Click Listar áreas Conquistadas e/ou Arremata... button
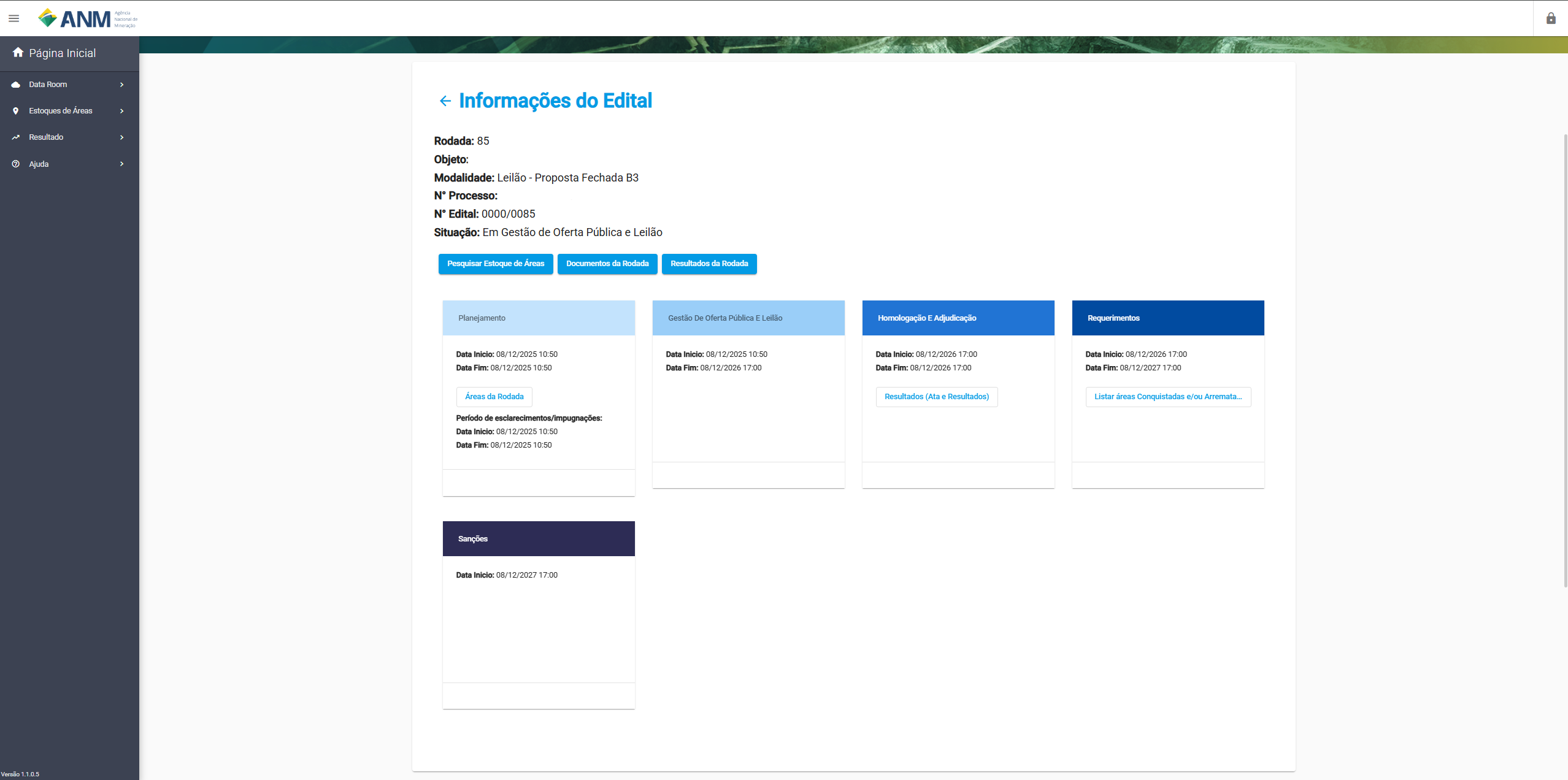 pos(1168,397)
